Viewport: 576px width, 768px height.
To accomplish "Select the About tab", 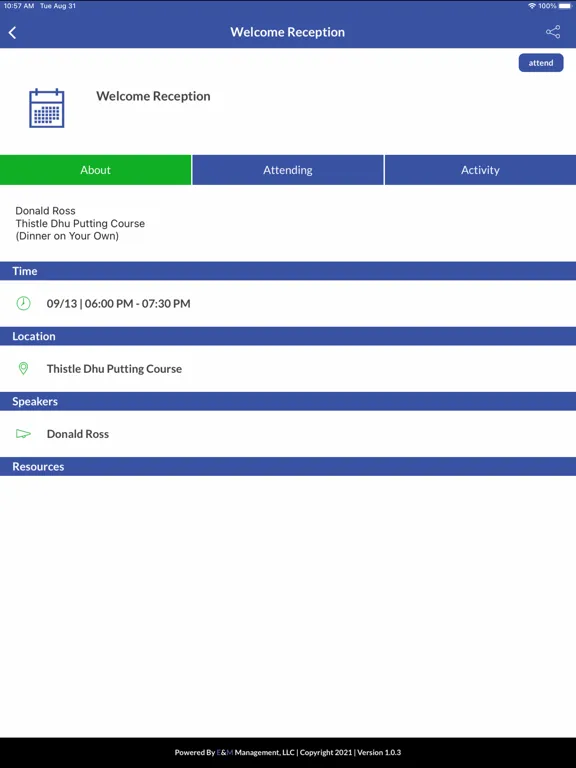I will (96, 170).
